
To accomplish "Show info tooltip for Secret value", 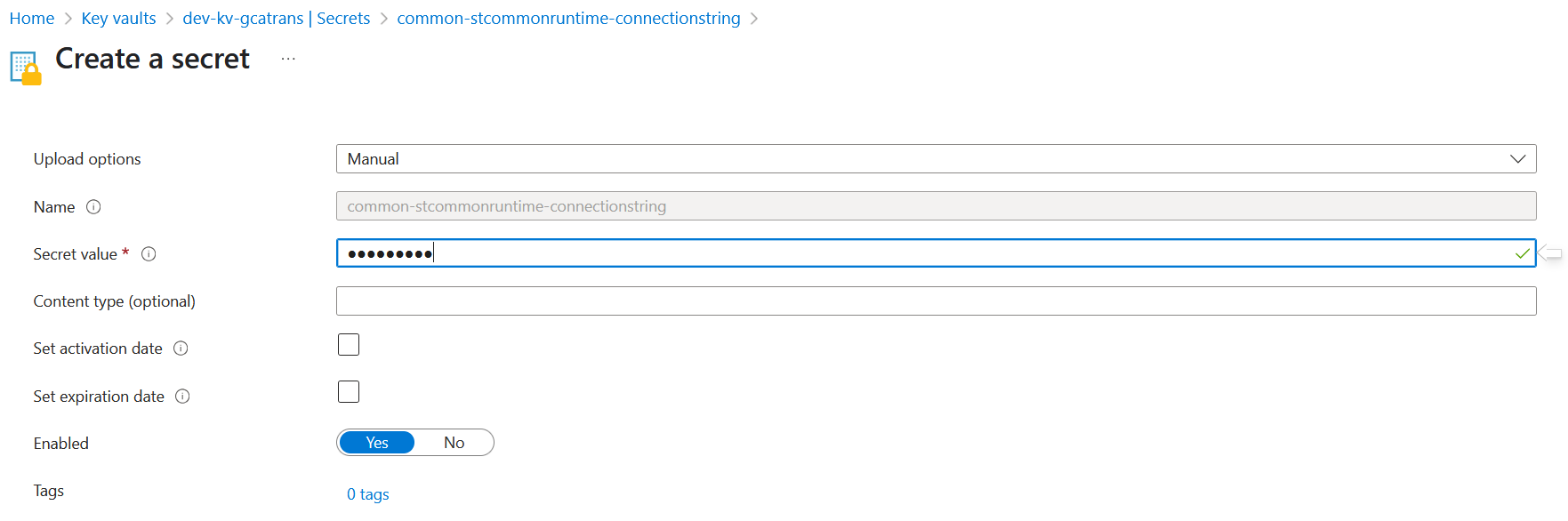I will [149, 254].
